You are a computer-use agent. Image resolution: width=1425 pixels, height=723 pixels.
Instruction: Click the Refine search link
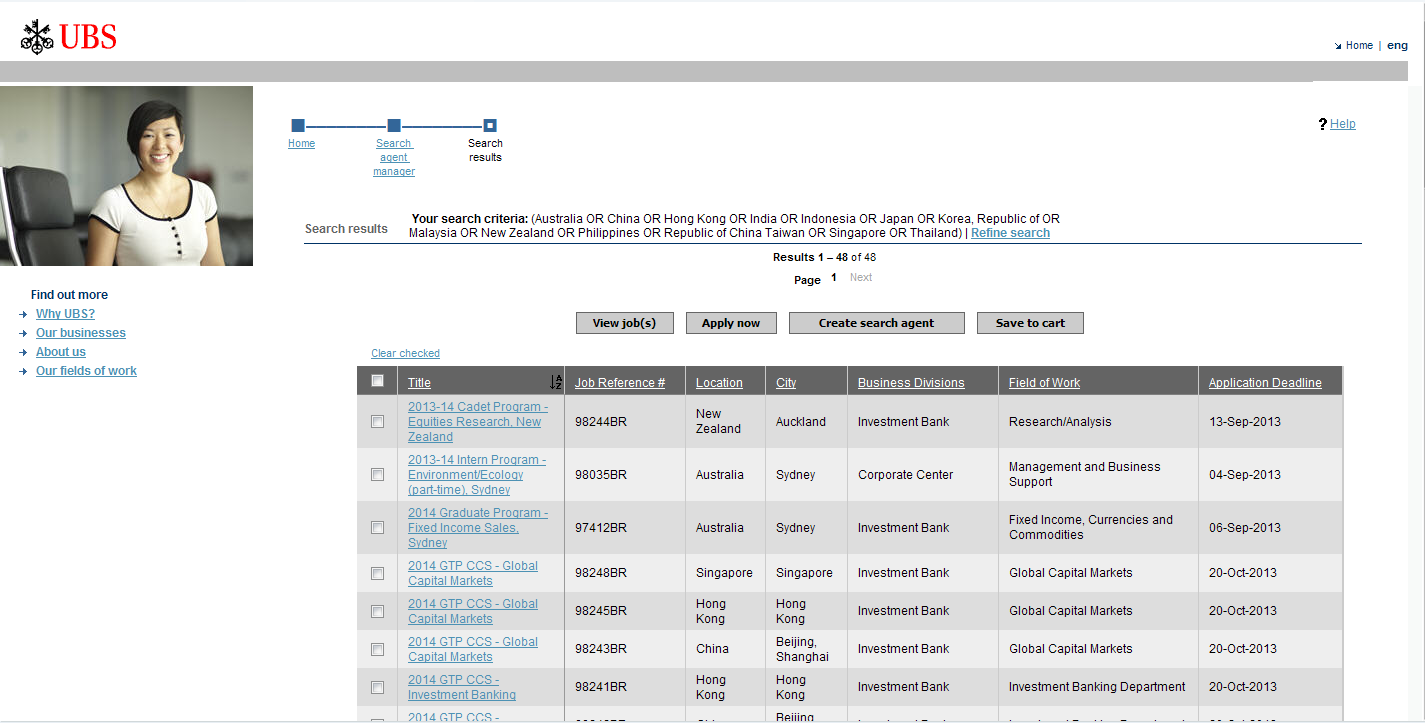pyautogui.click(x=1010, y=233)
